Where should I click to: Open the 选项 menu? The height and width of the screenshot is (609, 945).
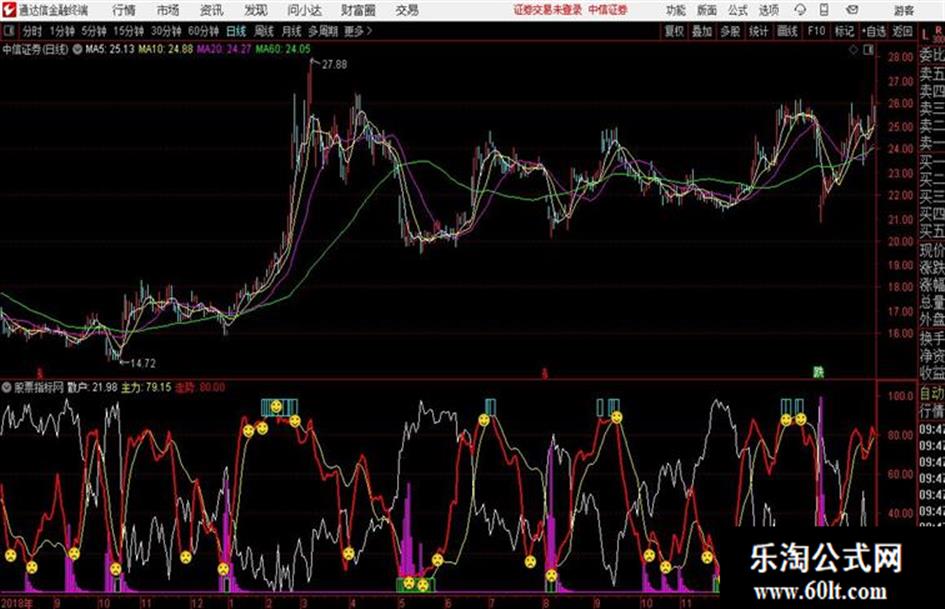[768, 10]
